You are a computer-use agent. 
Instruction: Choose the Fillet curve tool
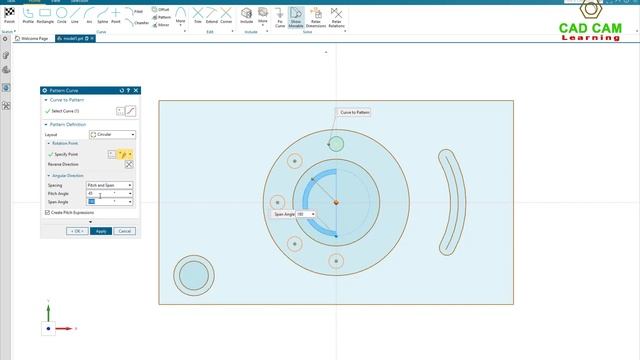click(x=134, y=11)
